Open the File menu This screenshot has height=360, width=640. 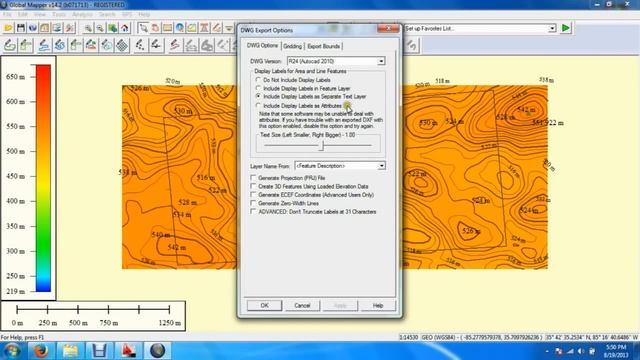pyautogui.click(x=7, y=14)
